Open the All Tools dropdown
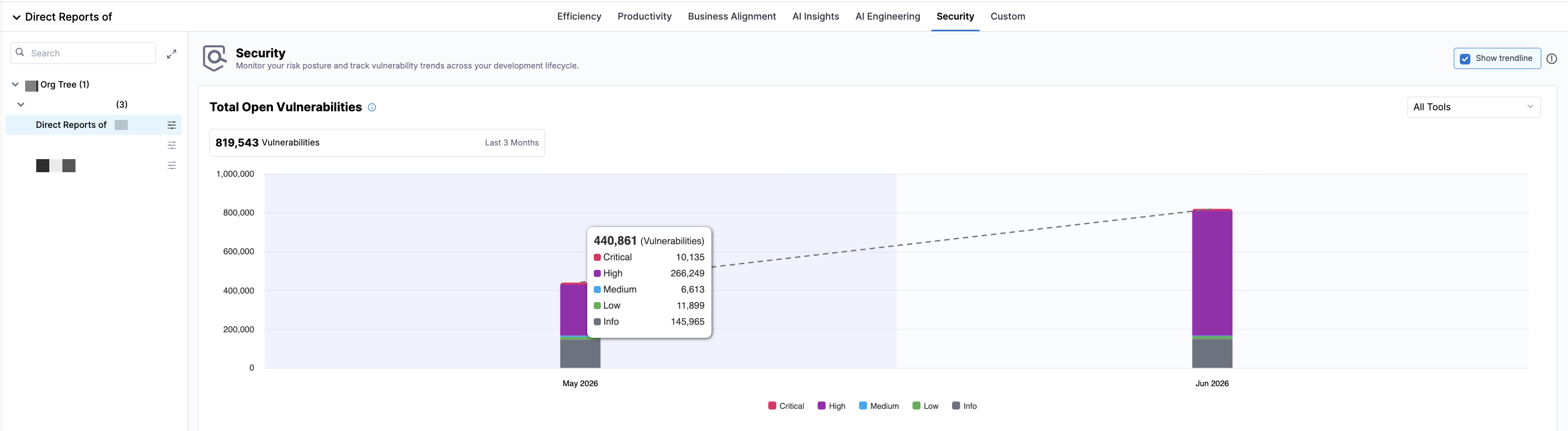This screenshot has height=431, width=1568. (1474, 107)
